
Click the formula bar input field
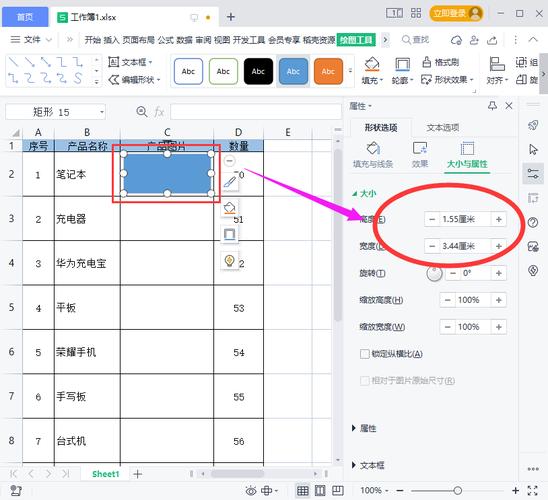(256, 112)
